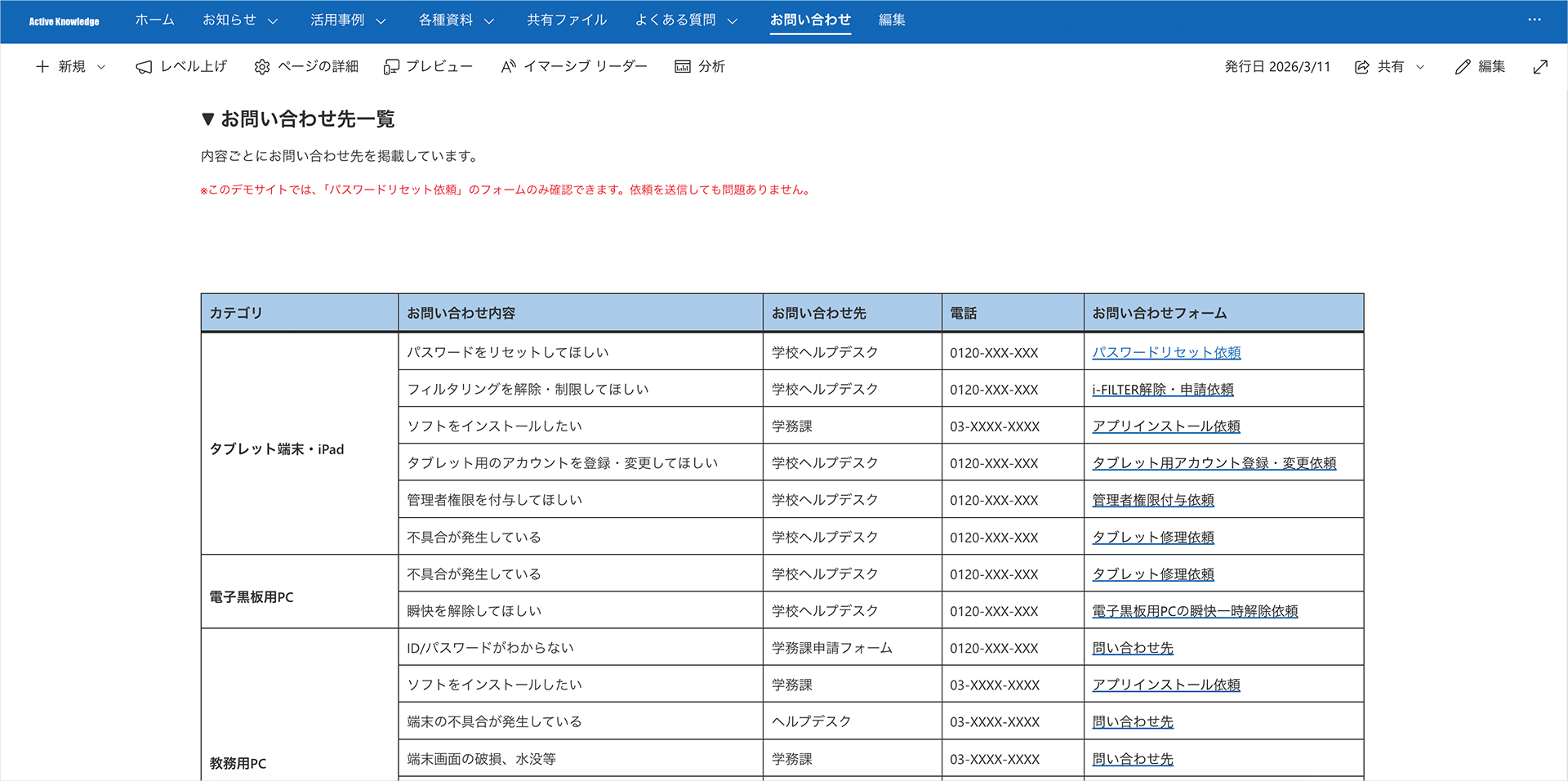The height and width of the screenshot is (781, 1568).
Task: Click the Active Knowledge site logo
Action: click(x=64, y=21)
